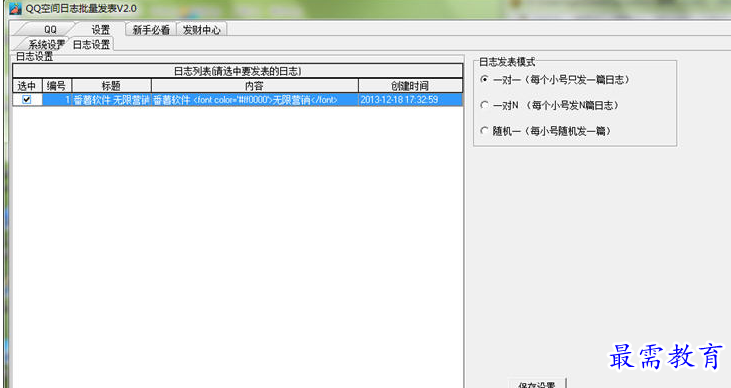Open the 设置 tab
The height and width of the screenshot is (388, 731).
click(x=100, y=29)
